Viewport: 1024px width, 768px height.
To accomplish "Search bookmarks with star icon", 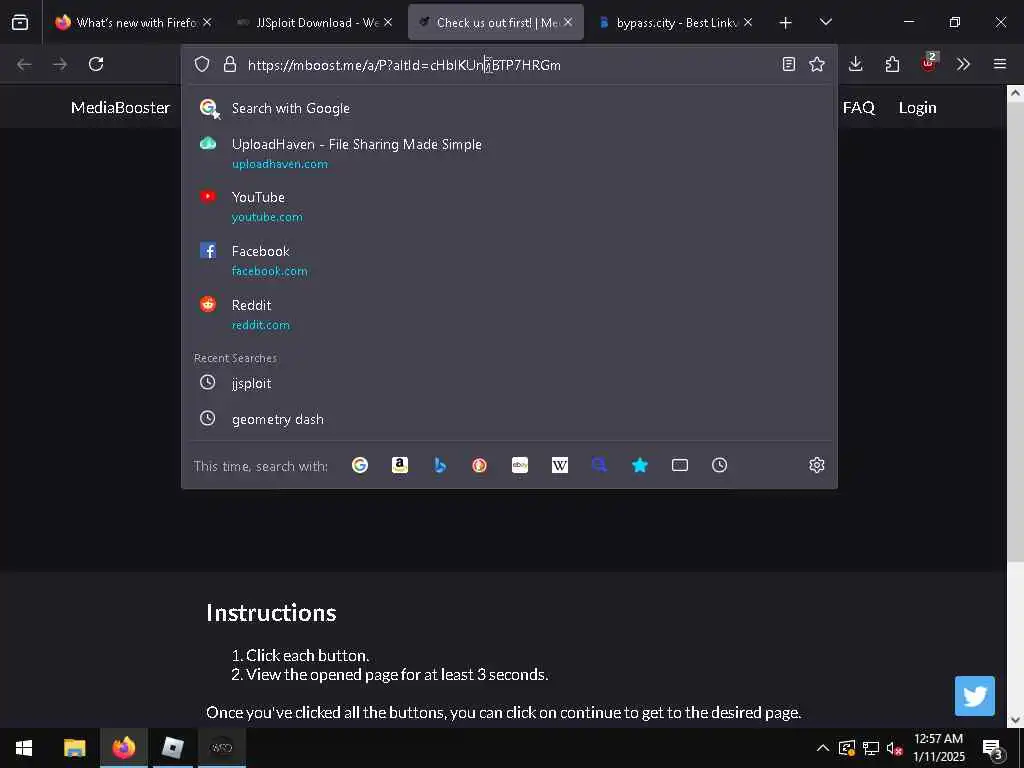I will (640, 465).
